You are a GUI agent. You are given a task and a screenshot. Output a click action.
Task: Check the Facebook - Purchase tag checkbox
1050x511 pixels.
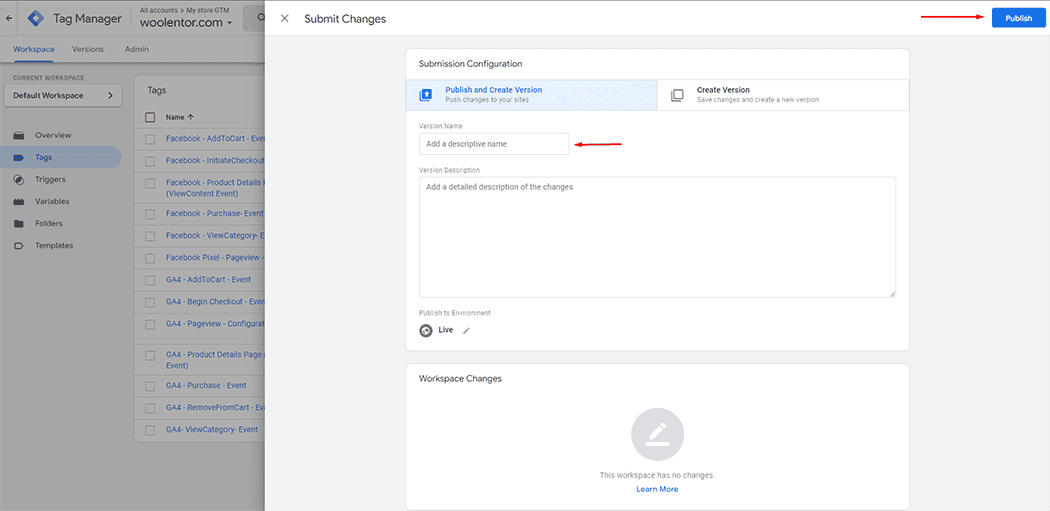[x=150, y=214]
